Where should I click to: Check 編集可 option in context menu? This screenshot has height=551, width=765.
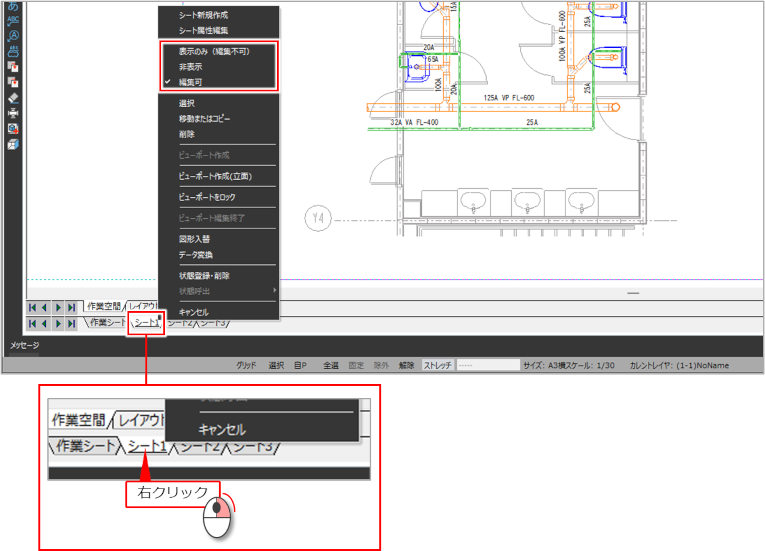(x=193, y=81)
